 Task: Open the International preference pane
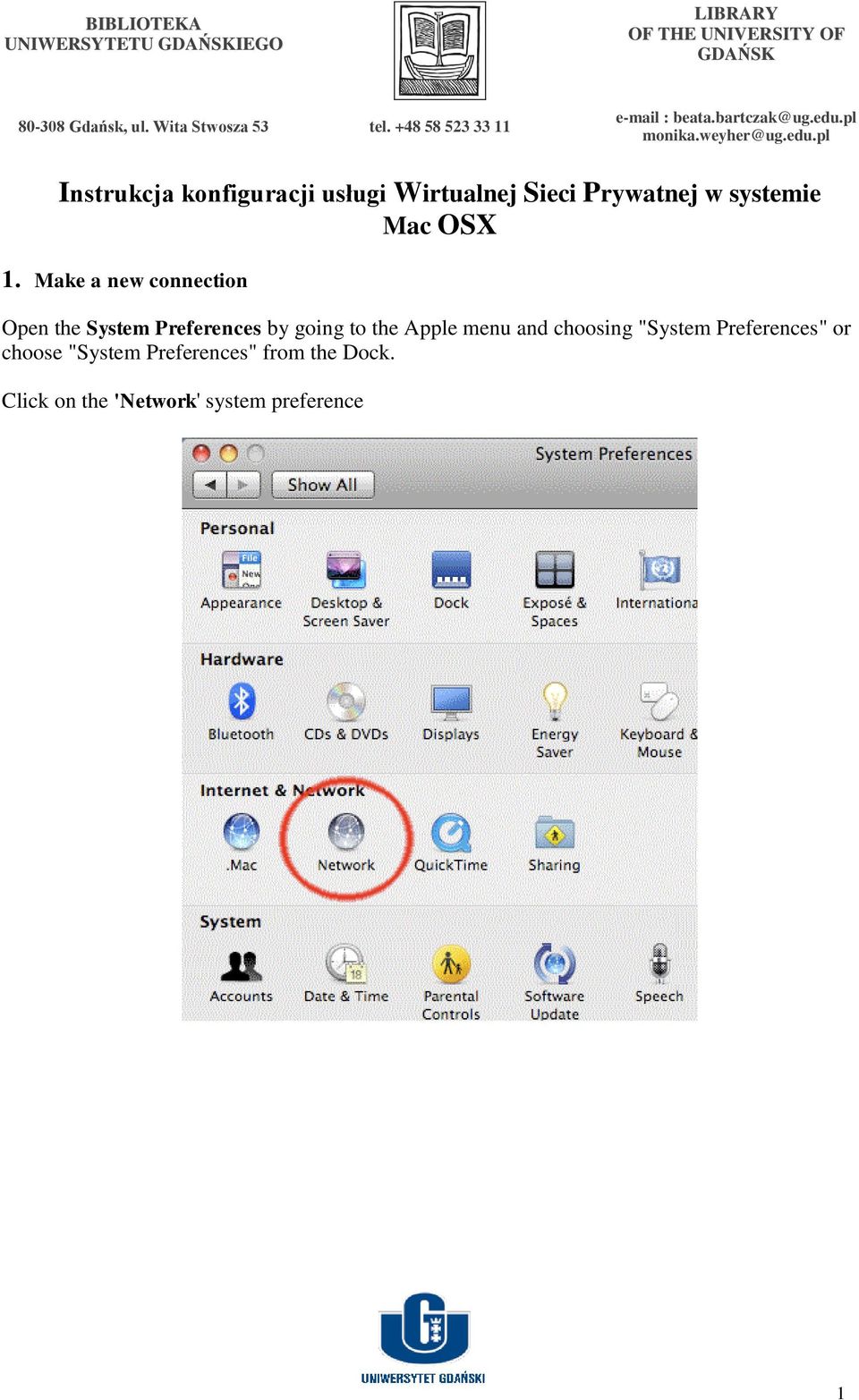(657, 580)
